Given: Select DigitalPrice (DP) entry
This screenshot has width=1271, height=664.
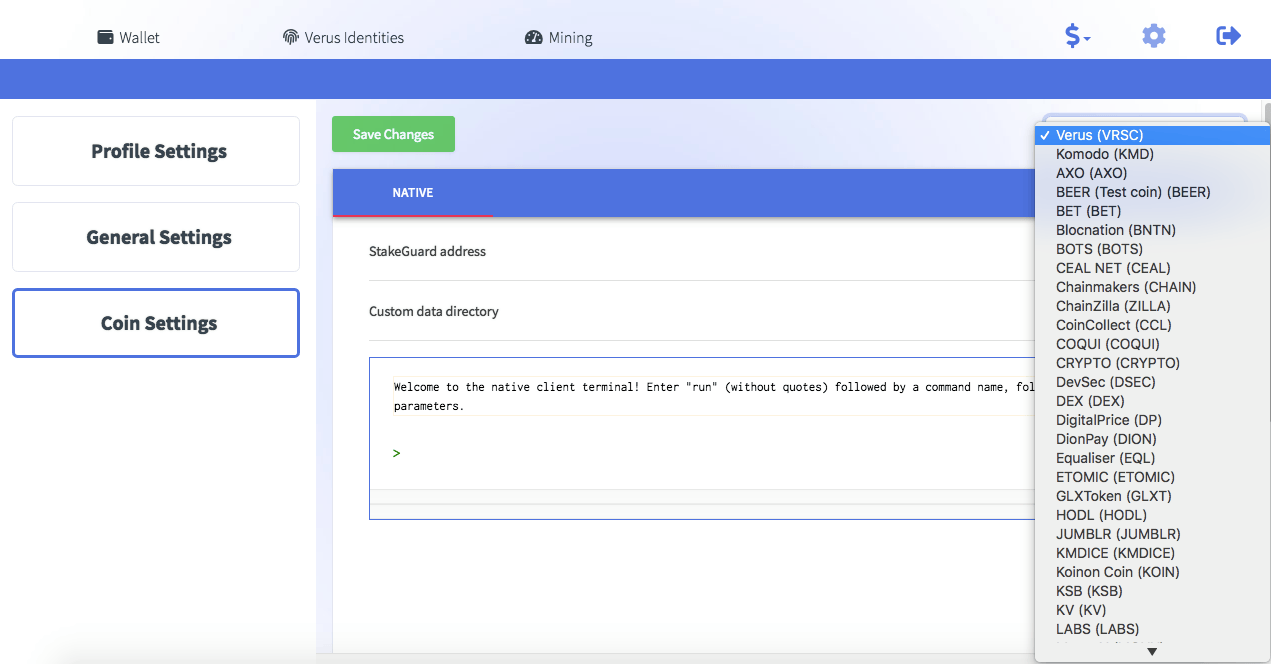Looking at the screenshot, I should [1152, 420].
